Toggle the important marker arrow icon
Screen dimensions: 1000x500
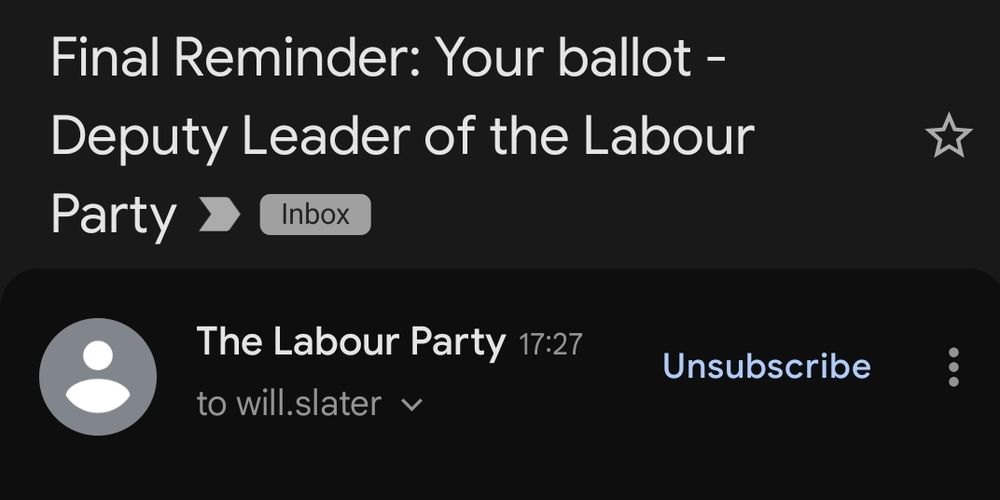tap(219, 214)
